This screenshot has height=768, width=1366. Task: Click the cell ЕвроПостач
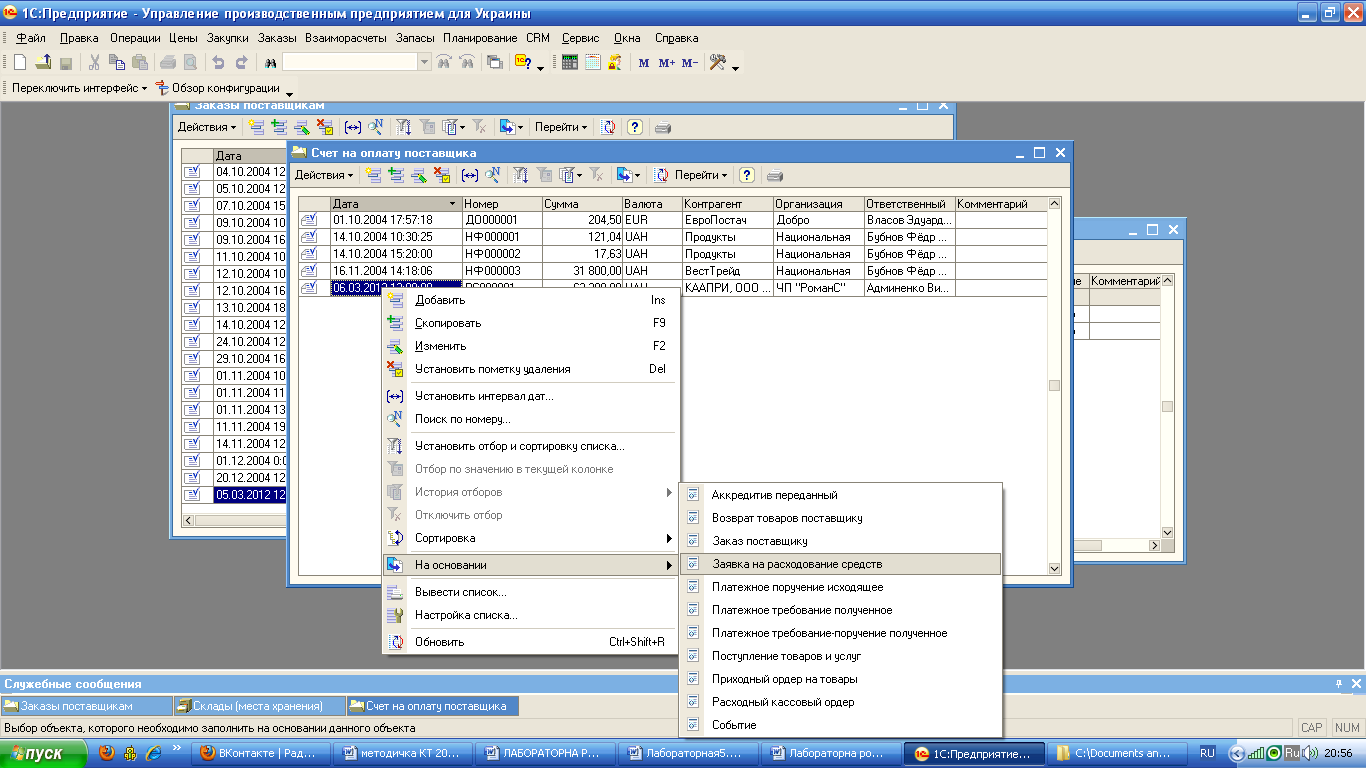tap(727, 220)
